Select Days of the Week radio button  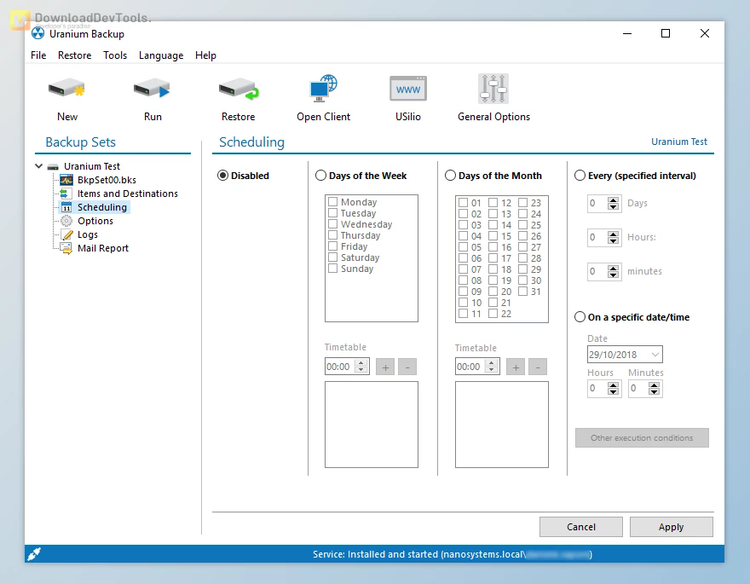pos(320,176)
